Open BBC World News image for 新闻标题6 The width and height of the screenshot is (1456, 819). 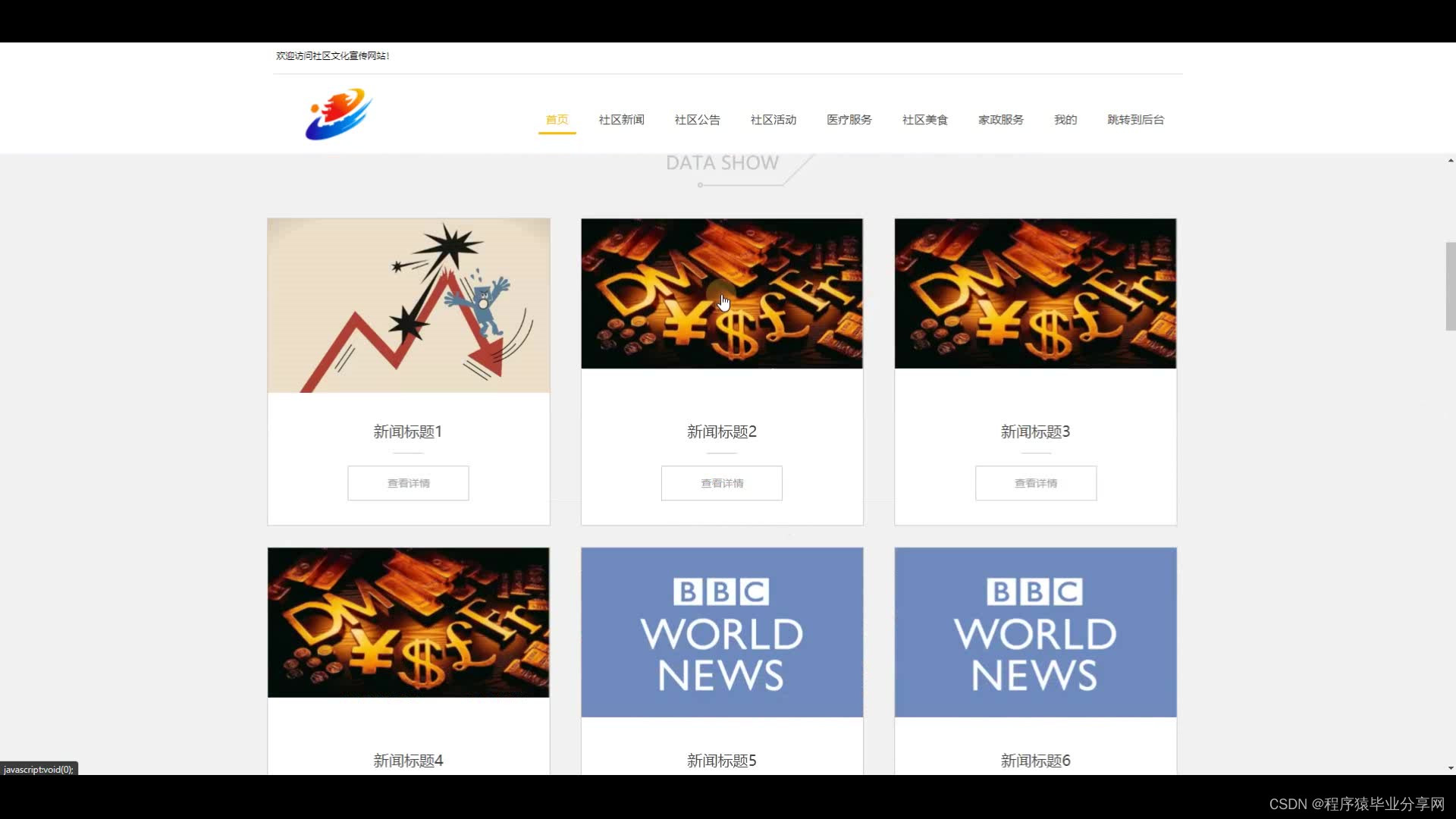tap(1035, 632)
